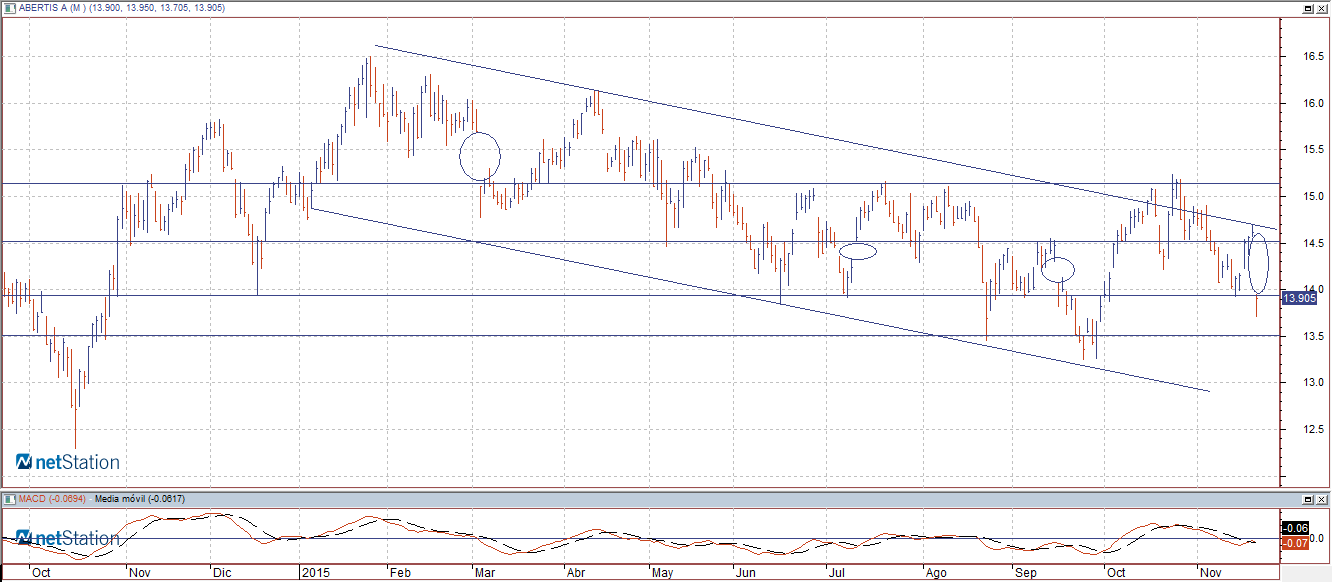Click the 14.5 price axis label

tap(1313, 243)
